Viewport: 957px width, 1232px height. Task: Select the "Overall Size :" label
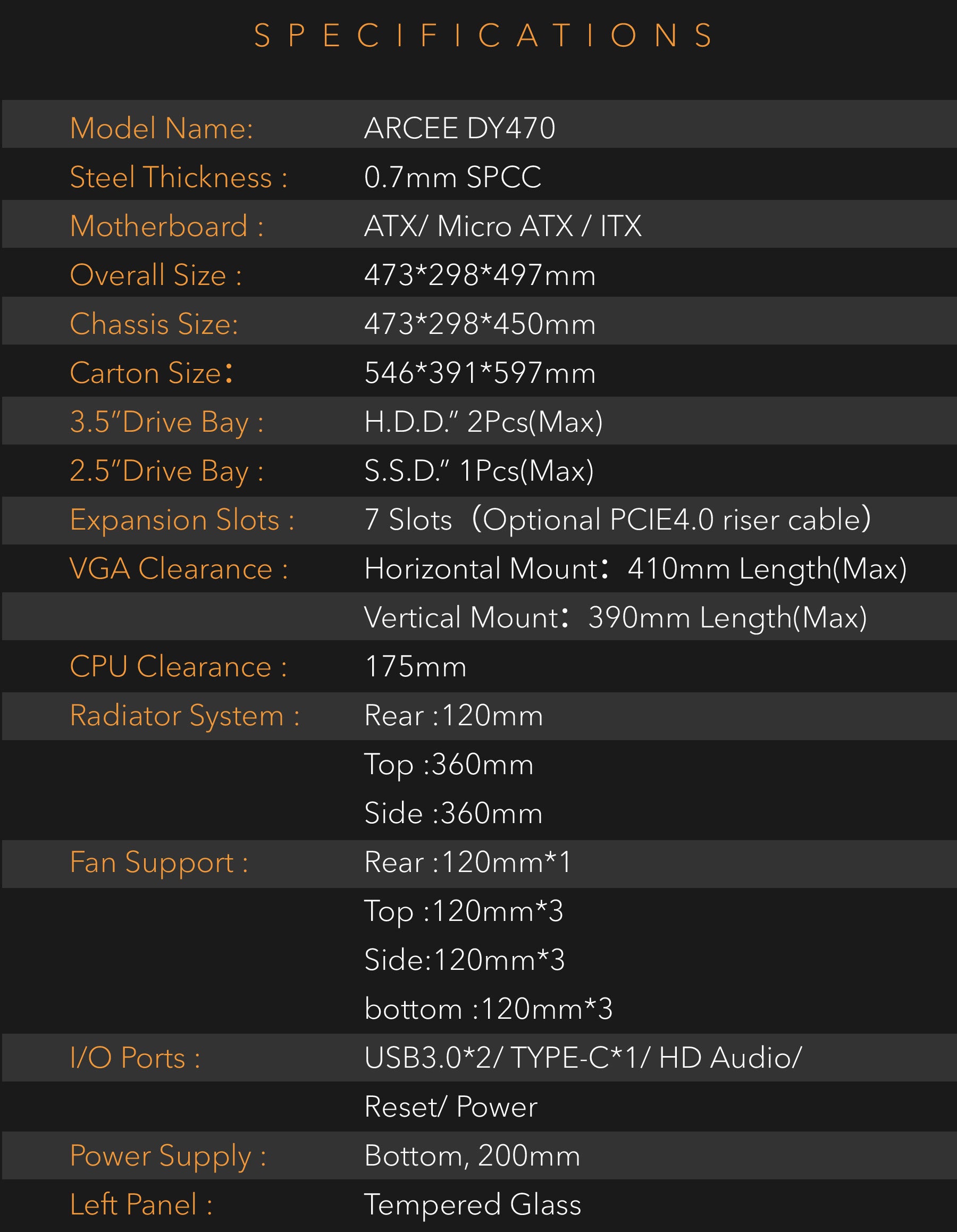[156, 275]
